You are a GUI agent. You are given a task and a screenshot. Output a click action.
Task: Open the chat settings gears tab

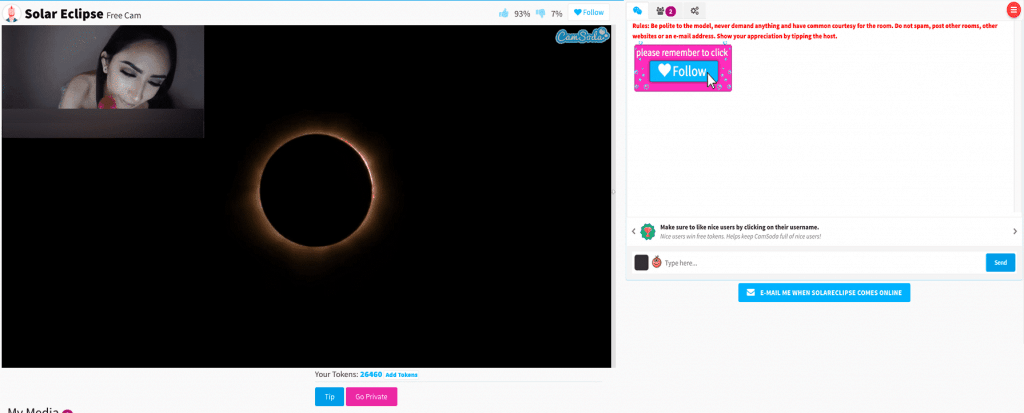coord(696,10)
